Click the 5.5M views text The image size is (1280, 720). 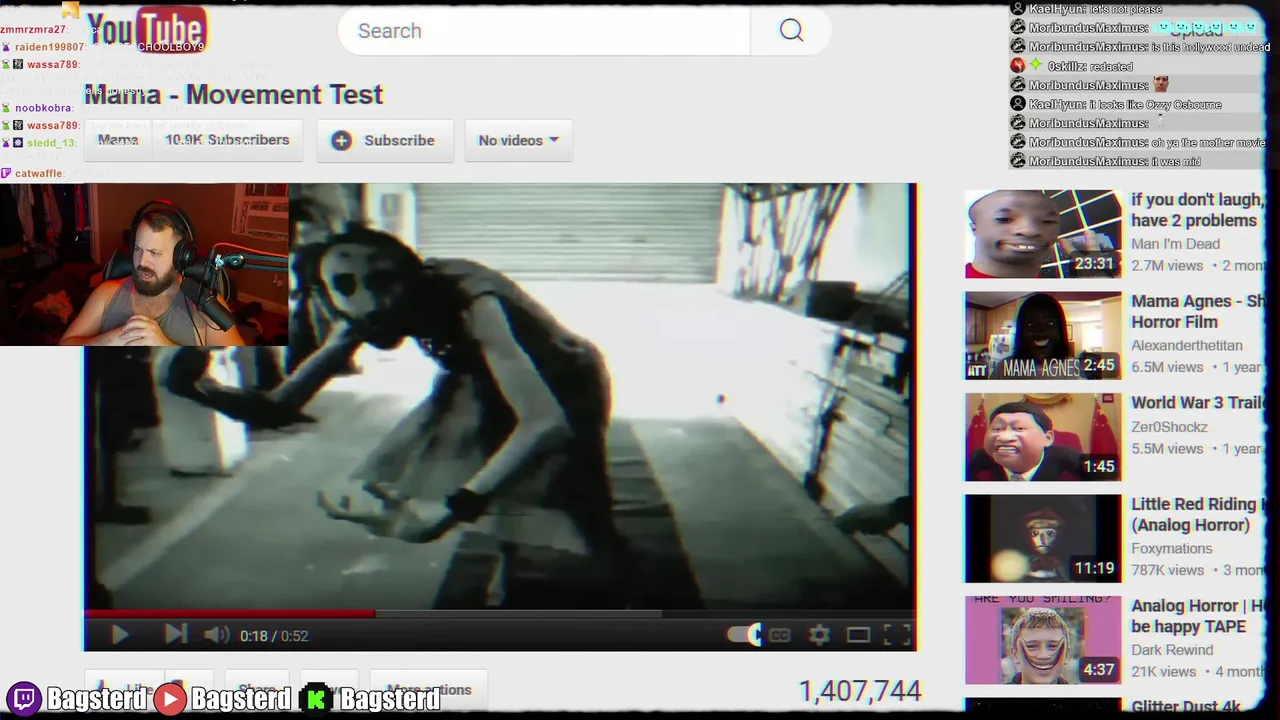(x=1167, y=449)
